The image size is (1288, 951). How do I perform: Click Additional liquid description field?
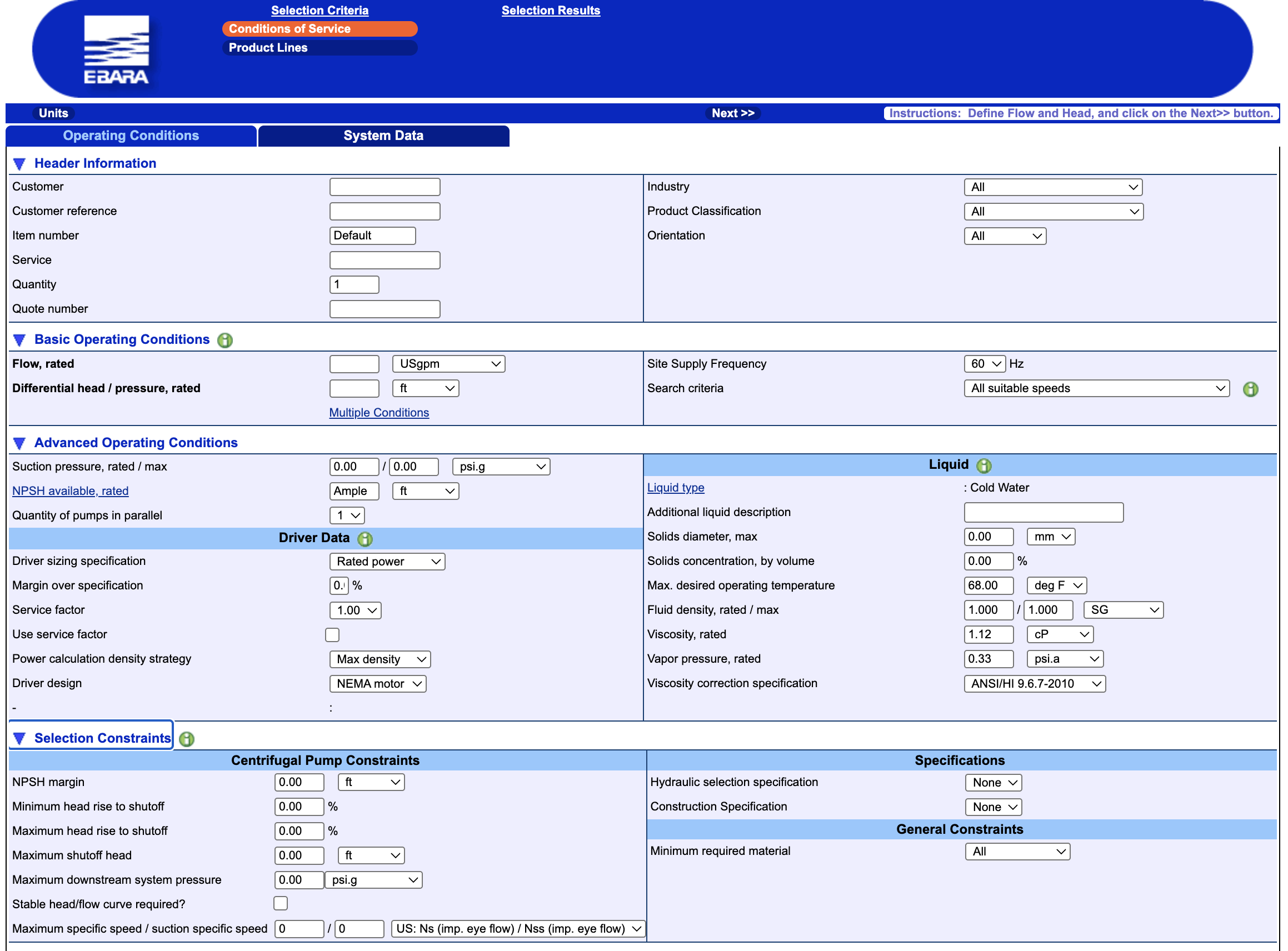click(1044, 512)
